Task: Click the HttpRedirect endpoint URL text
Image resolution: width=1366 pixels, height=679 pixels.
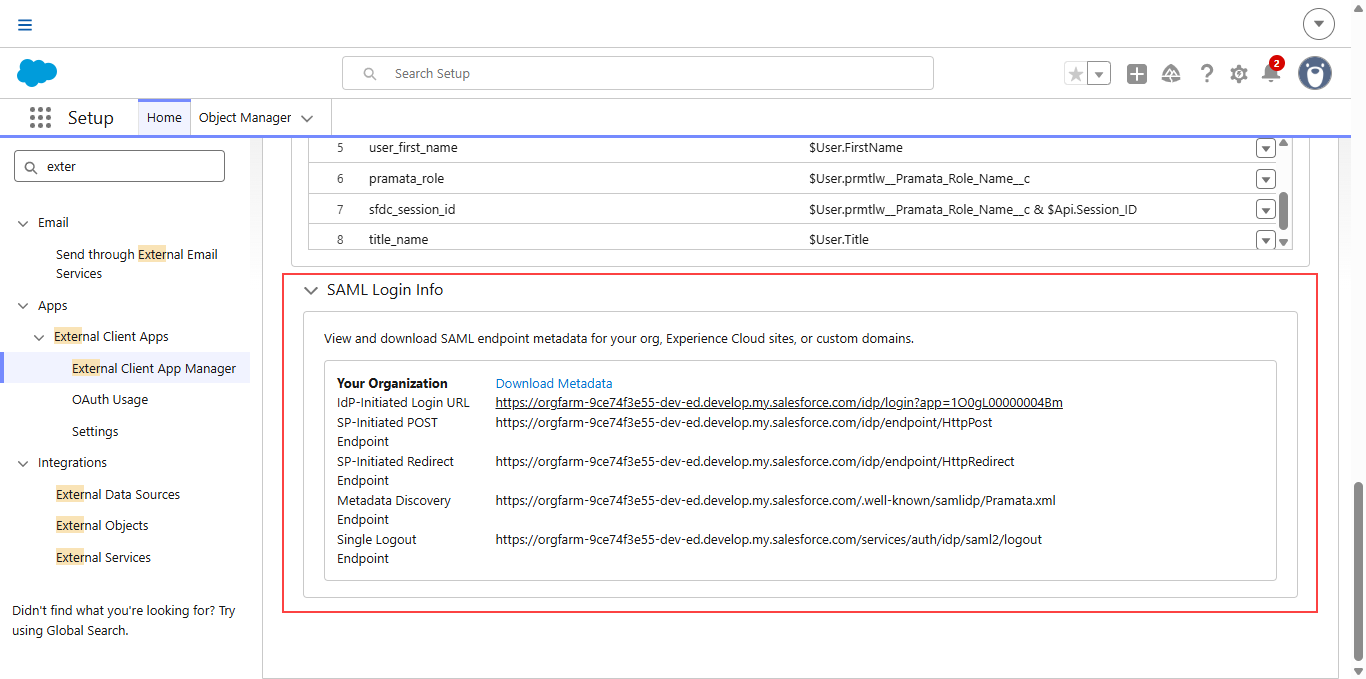Action: [755, 461]
